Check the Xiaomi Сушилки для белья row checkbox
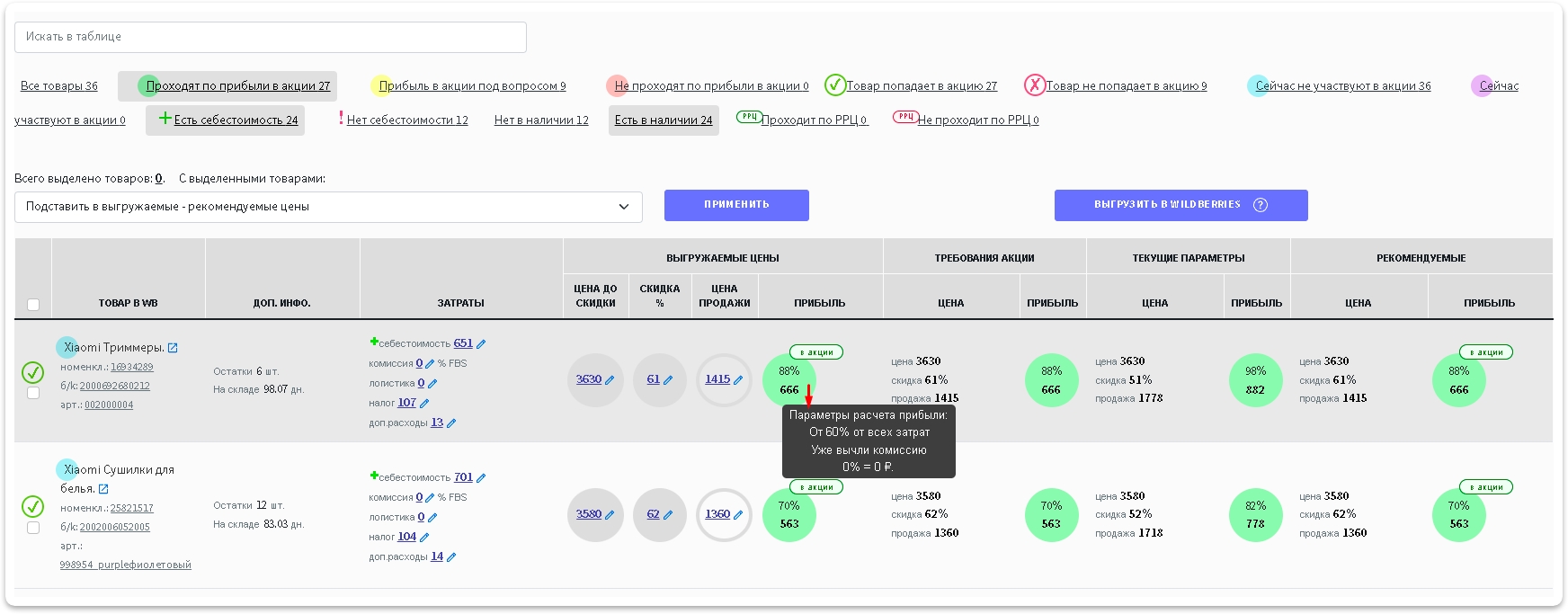 tap(33, 528)
